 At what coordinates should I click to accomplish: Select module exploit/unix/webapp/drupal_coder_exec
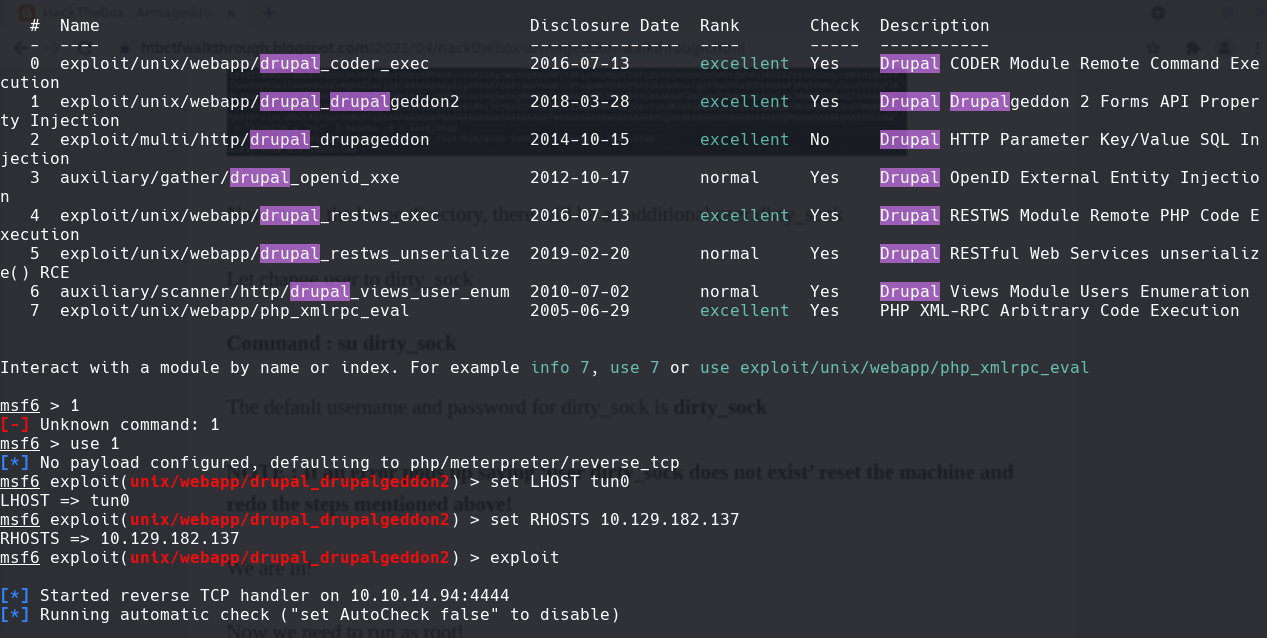(245, 64)
